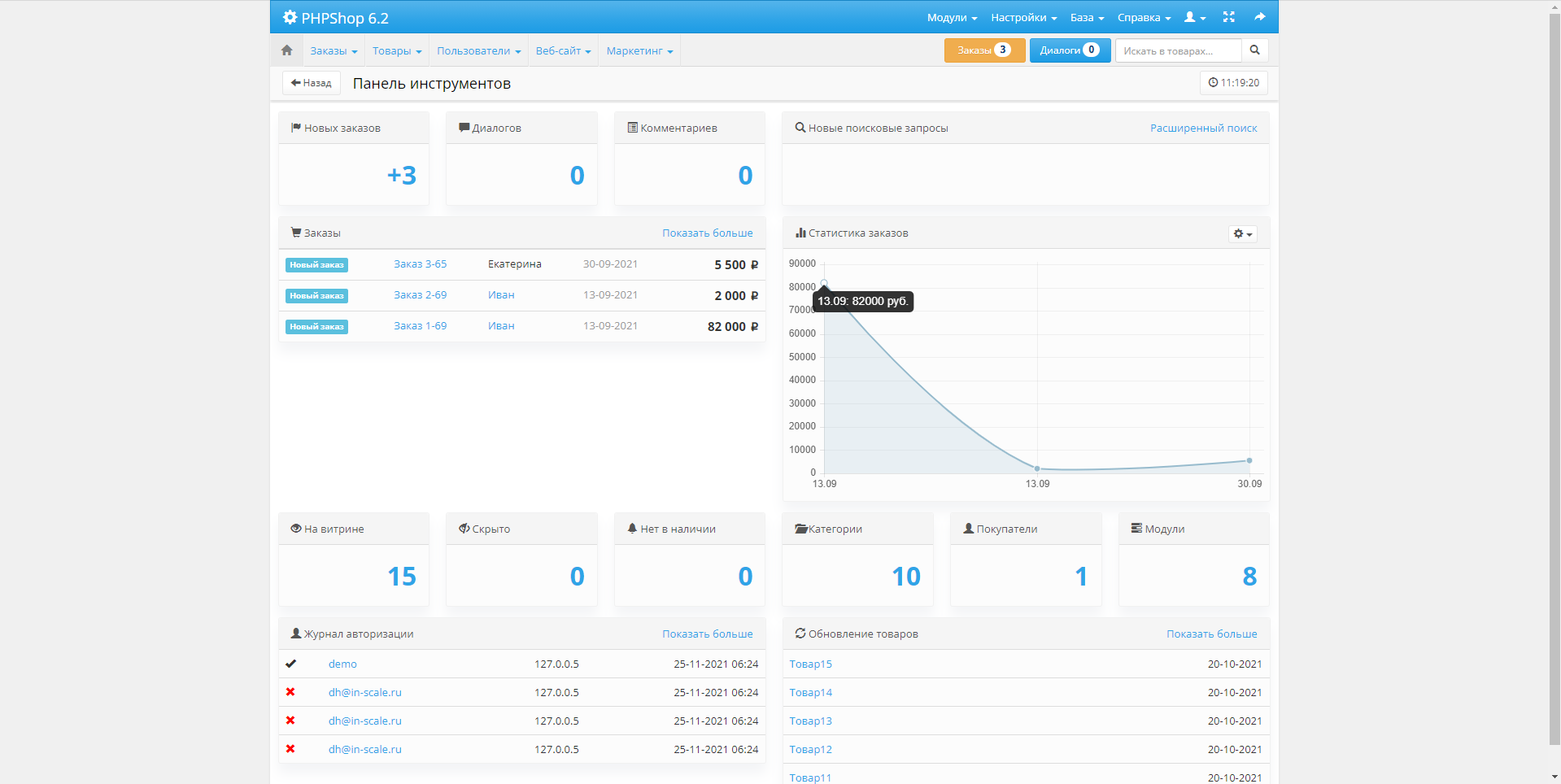Click customer Иван in Заказ 2-69 row
The image size is (1561, 784).
501,295
